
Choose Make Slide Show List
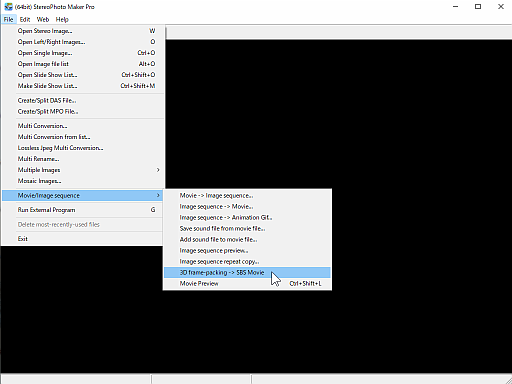pyautogui.click(x=82, y=86)
